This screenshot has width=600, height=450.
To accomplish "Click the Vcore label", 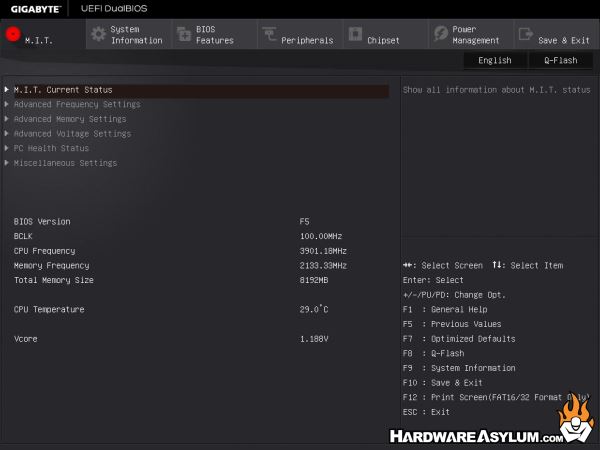I will (x=26, y=339).
